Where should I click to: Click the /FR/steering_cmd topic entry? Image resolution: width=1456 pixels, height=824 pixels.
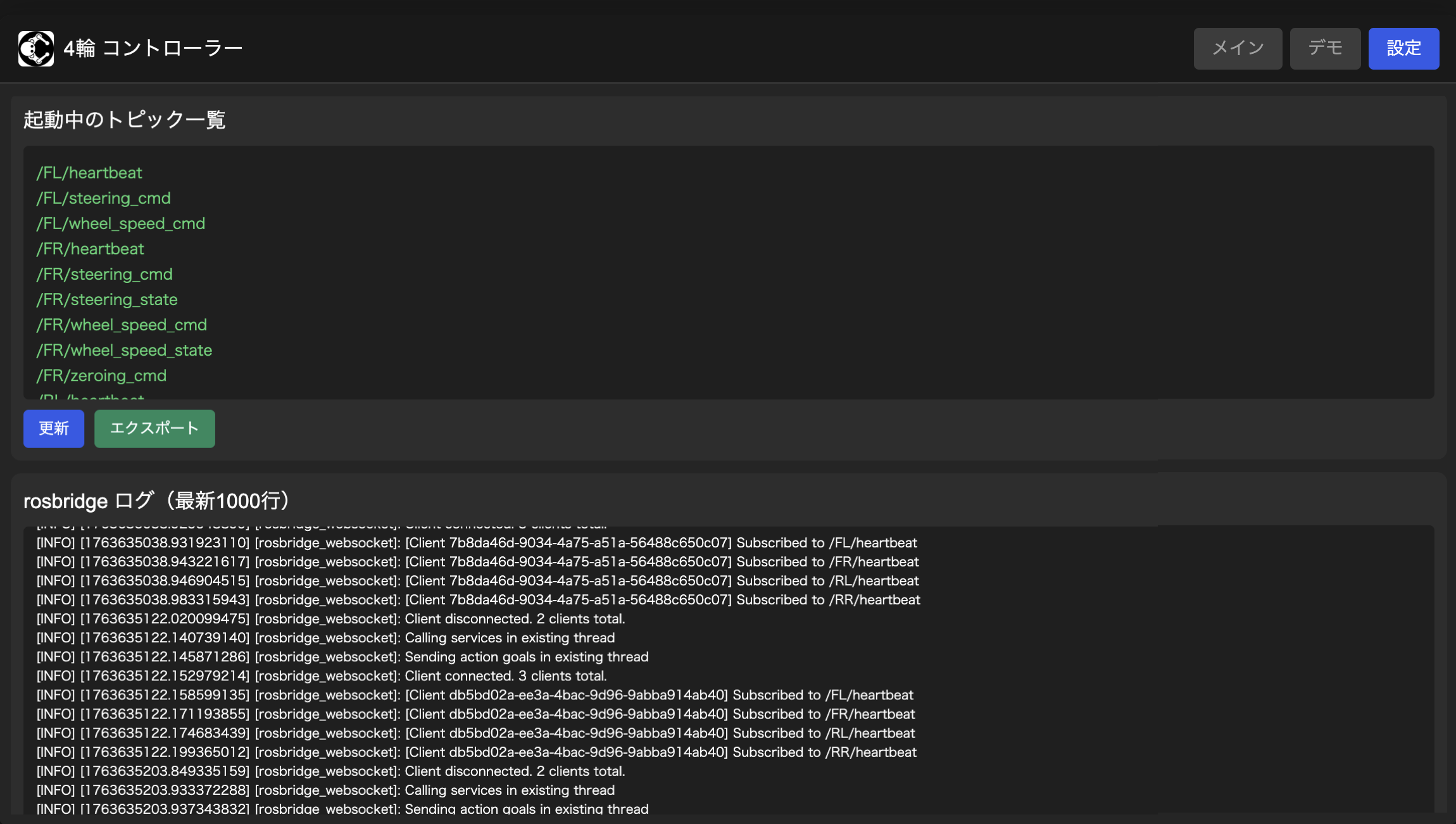pos(104,274)
